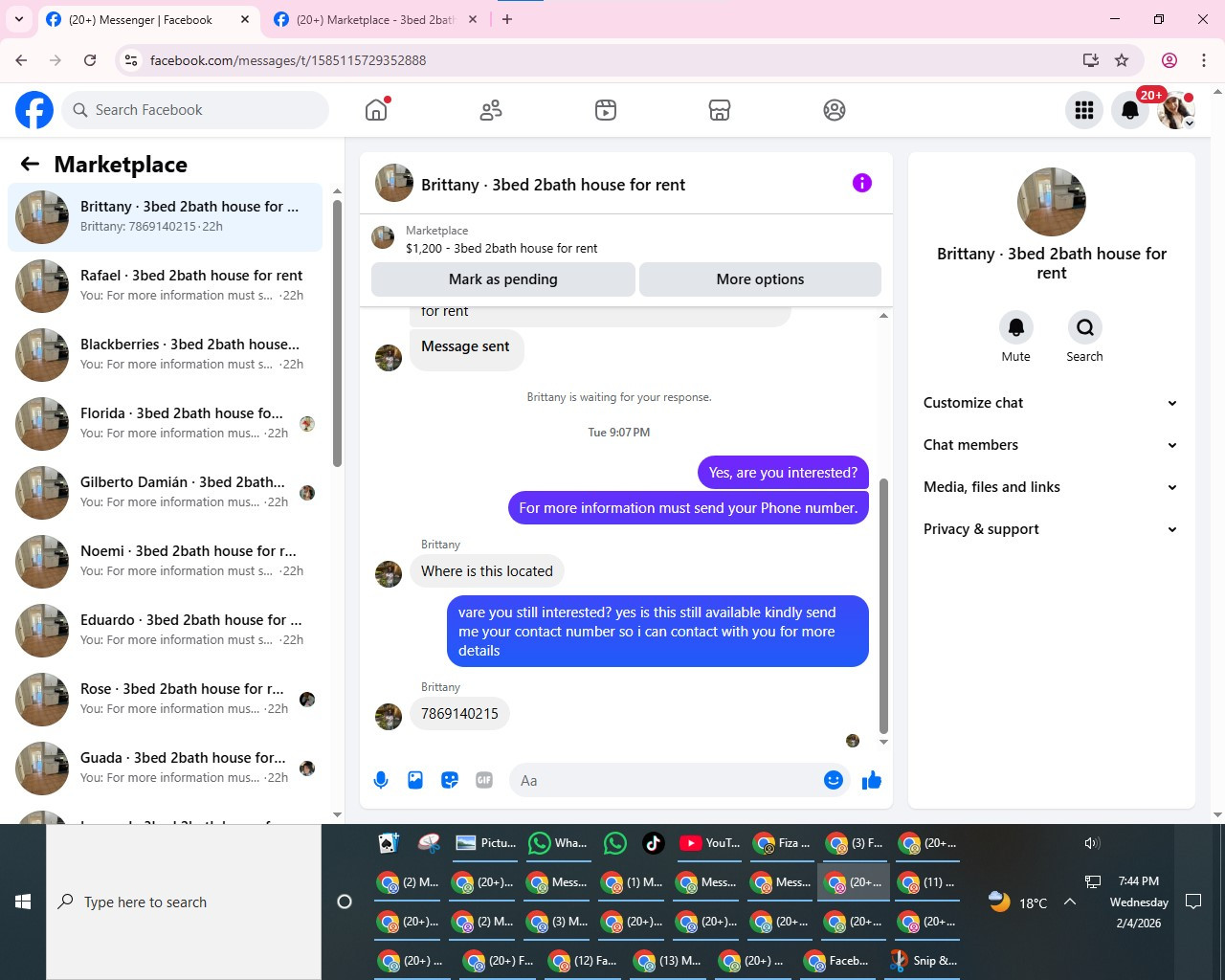Click the 'Where is this located' message
The image size is (1225, 980).
(x=487, y=571)
